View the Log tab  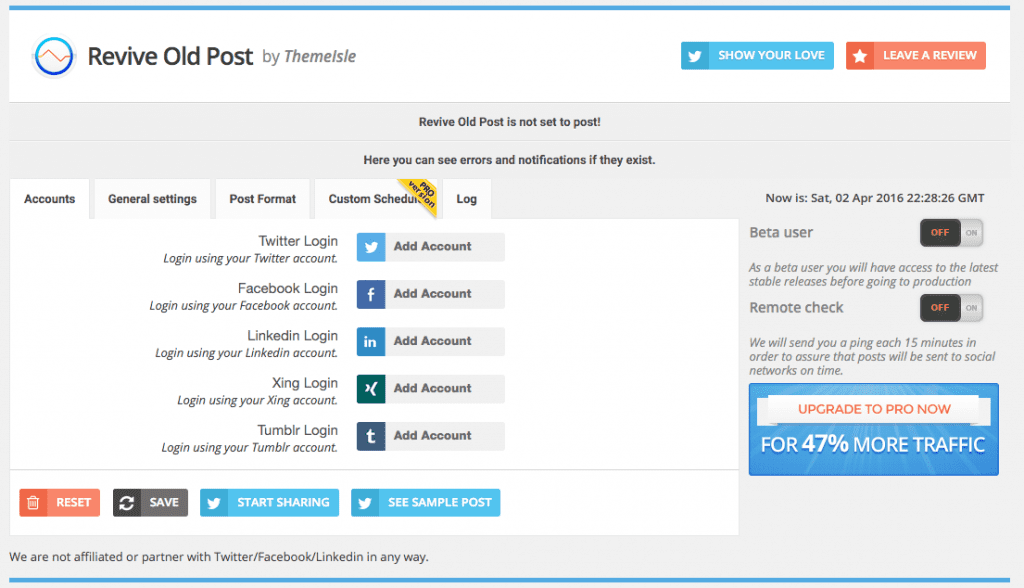click(466, 199)
